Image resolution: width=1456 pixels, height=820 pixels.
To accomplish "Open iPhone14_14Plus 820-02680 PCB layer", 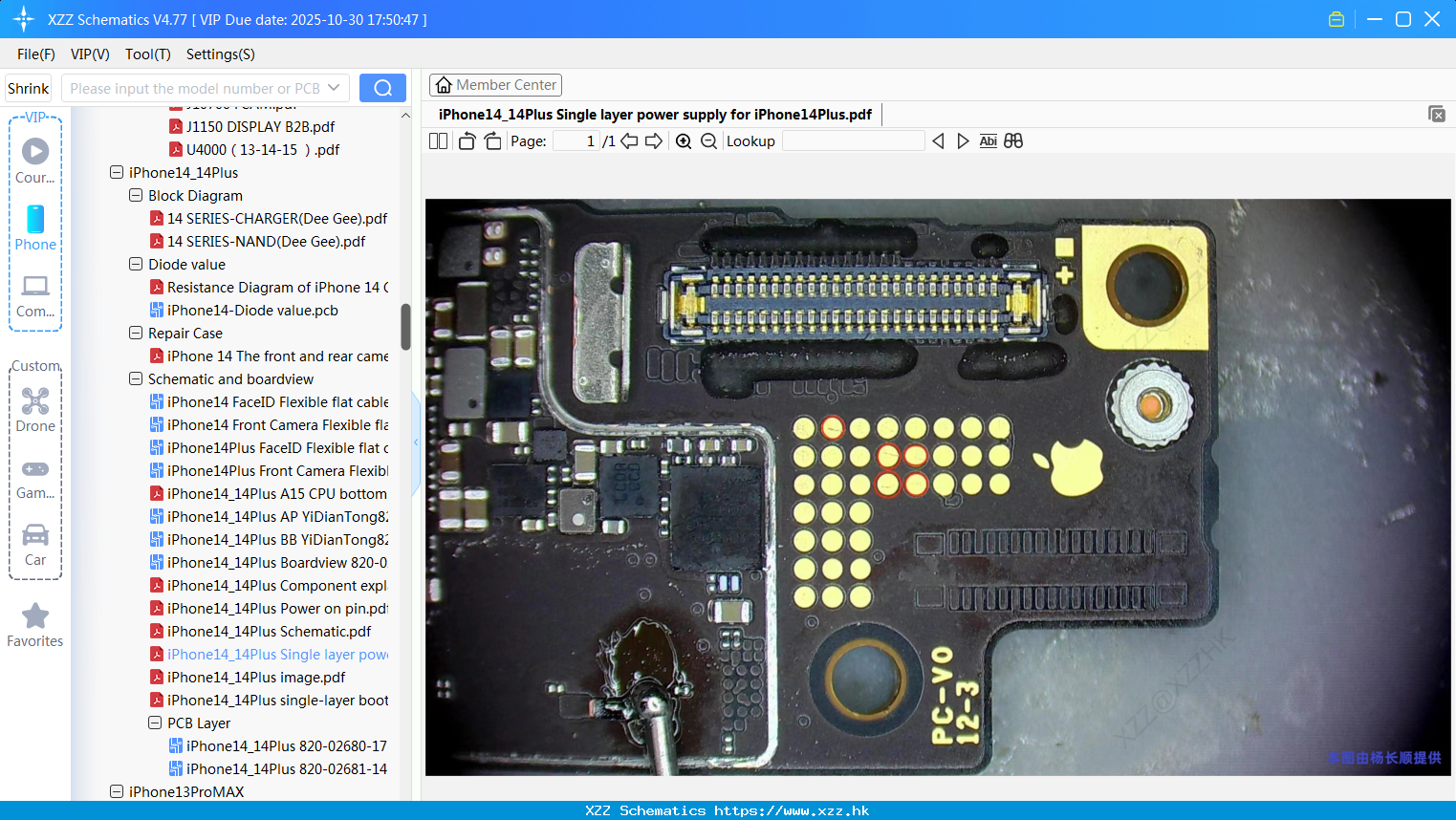I will click(x=278, y=746).
